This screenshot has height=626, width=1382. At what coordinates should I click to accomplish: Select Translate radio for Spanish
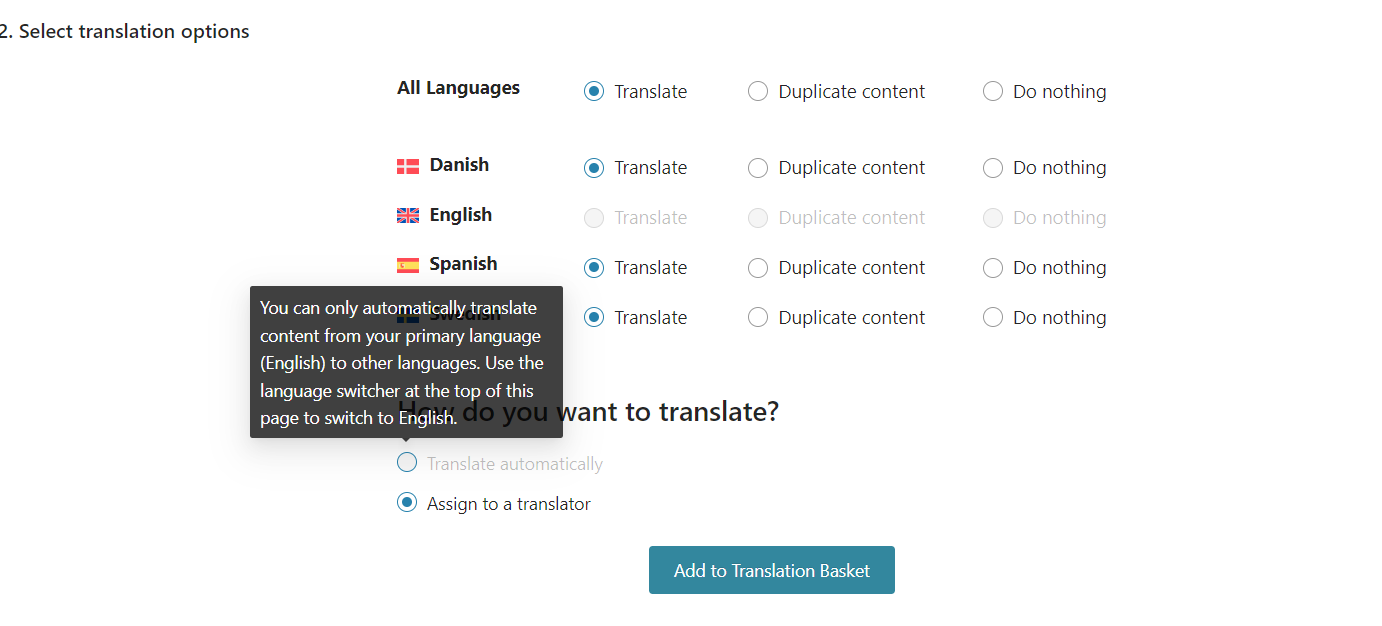594,268
